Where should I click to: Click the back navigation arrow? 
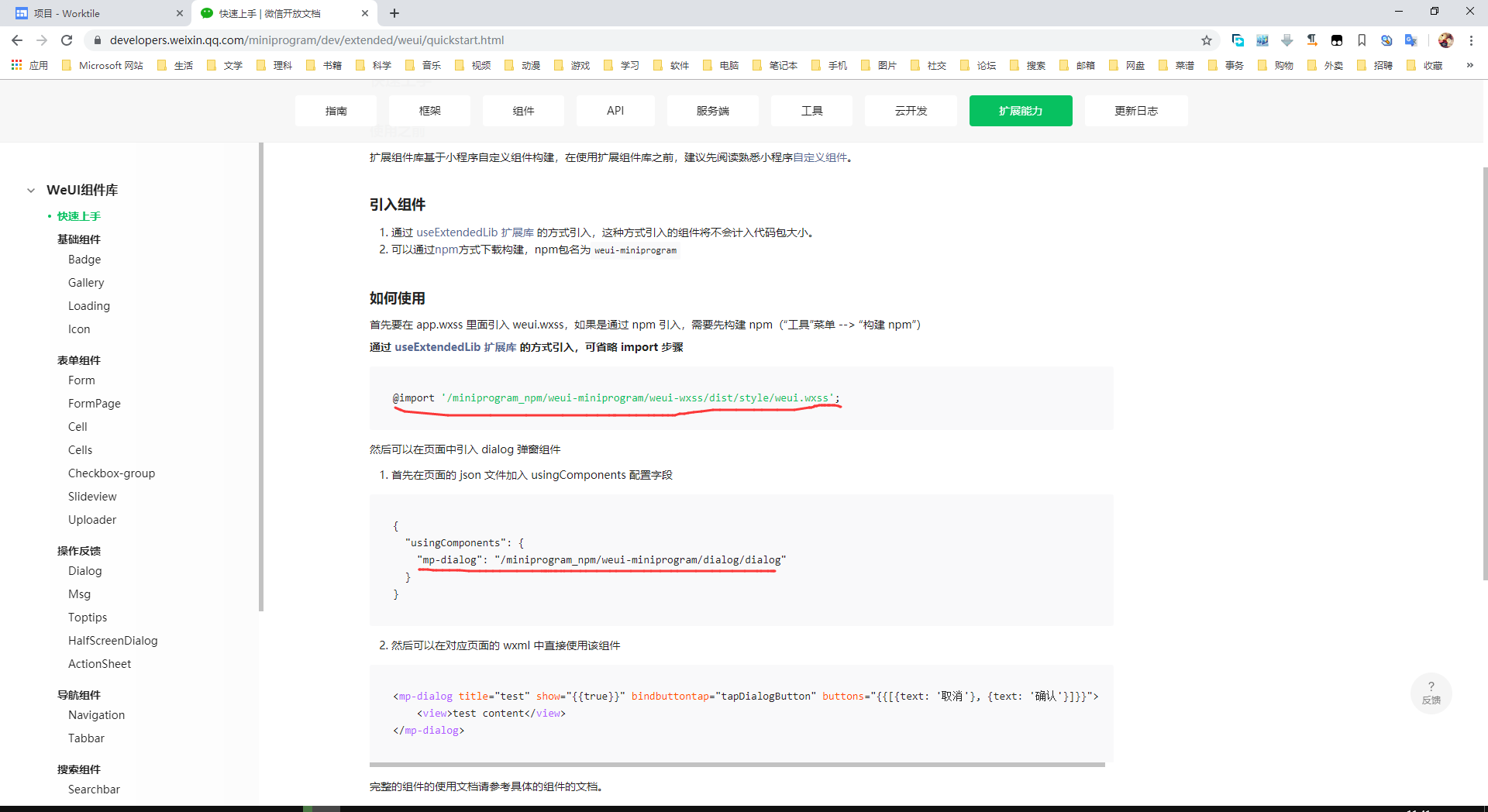point(16,40)
